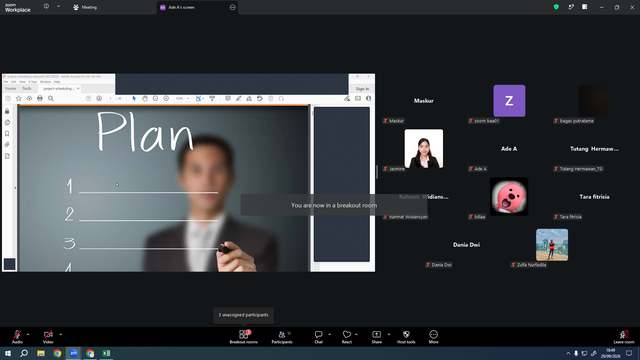Click the view layout icon in title bar
Screen dimensions: 640x360
click(x=584, y=7)
